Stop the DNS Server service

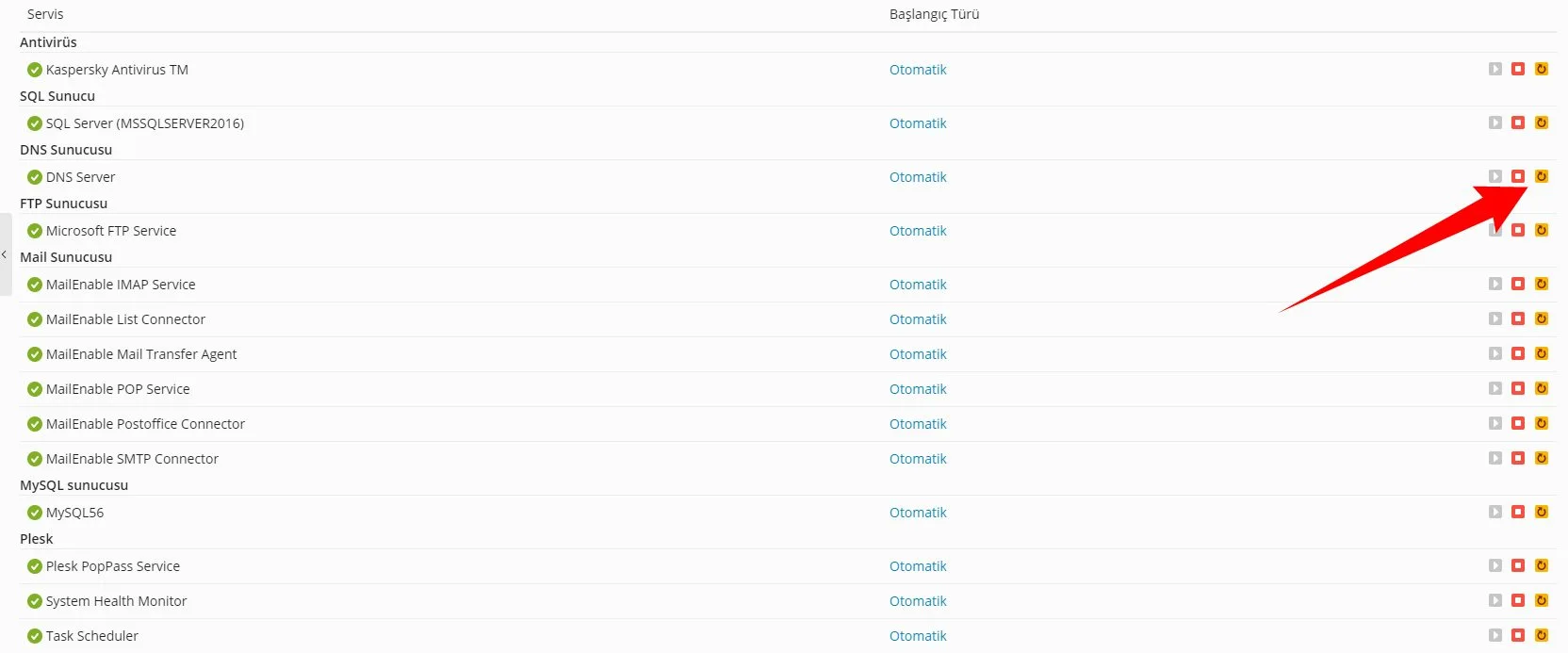coord(1517,176)
